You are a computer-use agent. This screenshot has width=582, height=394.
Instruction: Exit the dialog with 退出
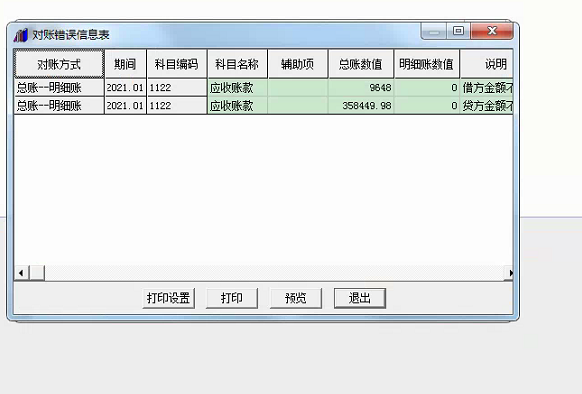360,298
